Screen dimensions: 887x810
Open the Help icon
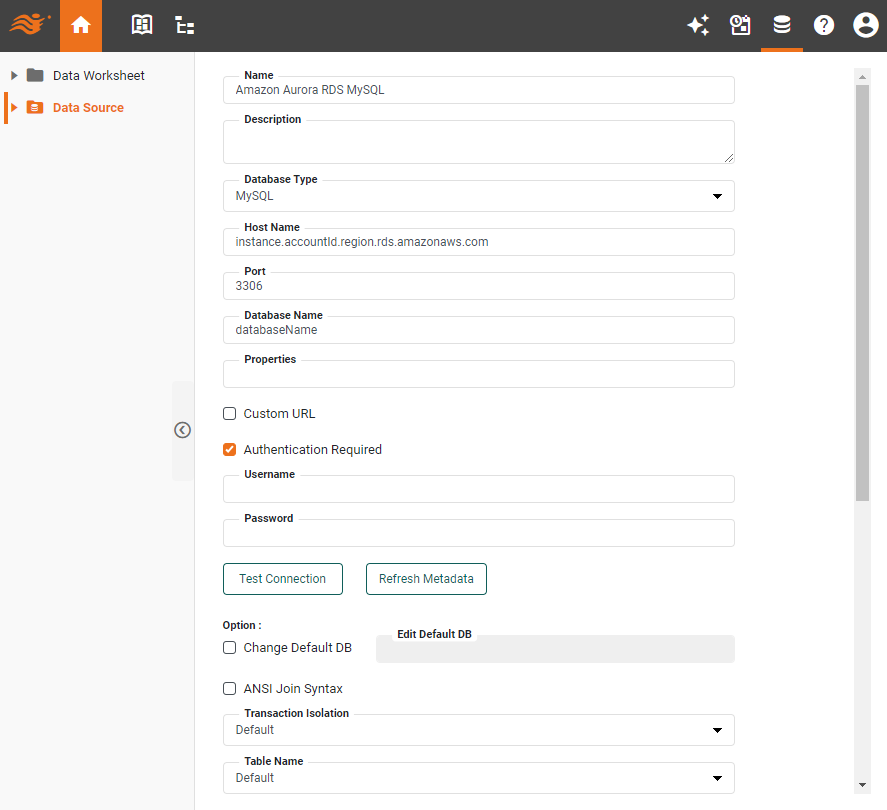[x=823, y=25]
